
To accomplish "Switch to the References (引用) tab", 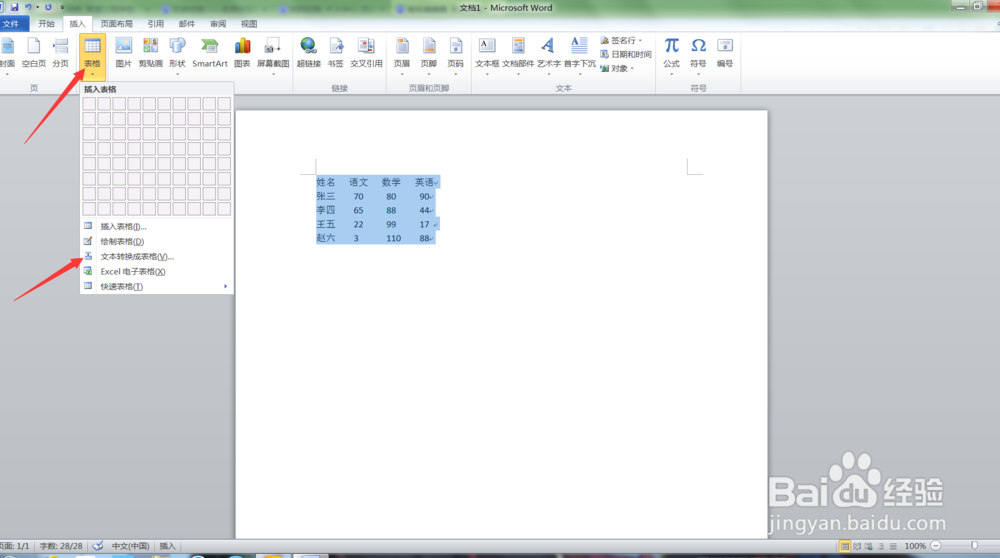I will (x=156, y=24).
